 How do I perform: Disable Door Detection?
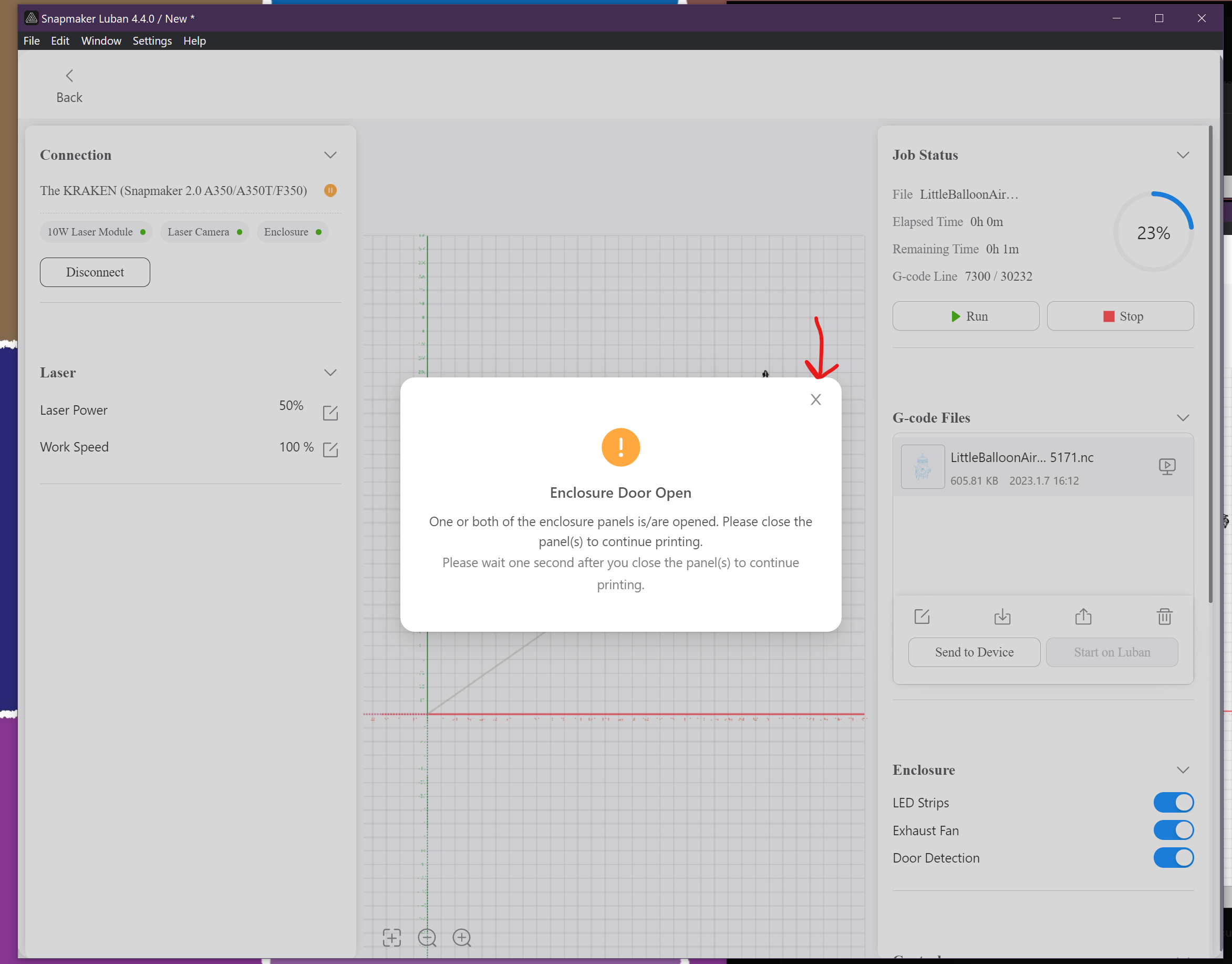tap(1173, 858)
